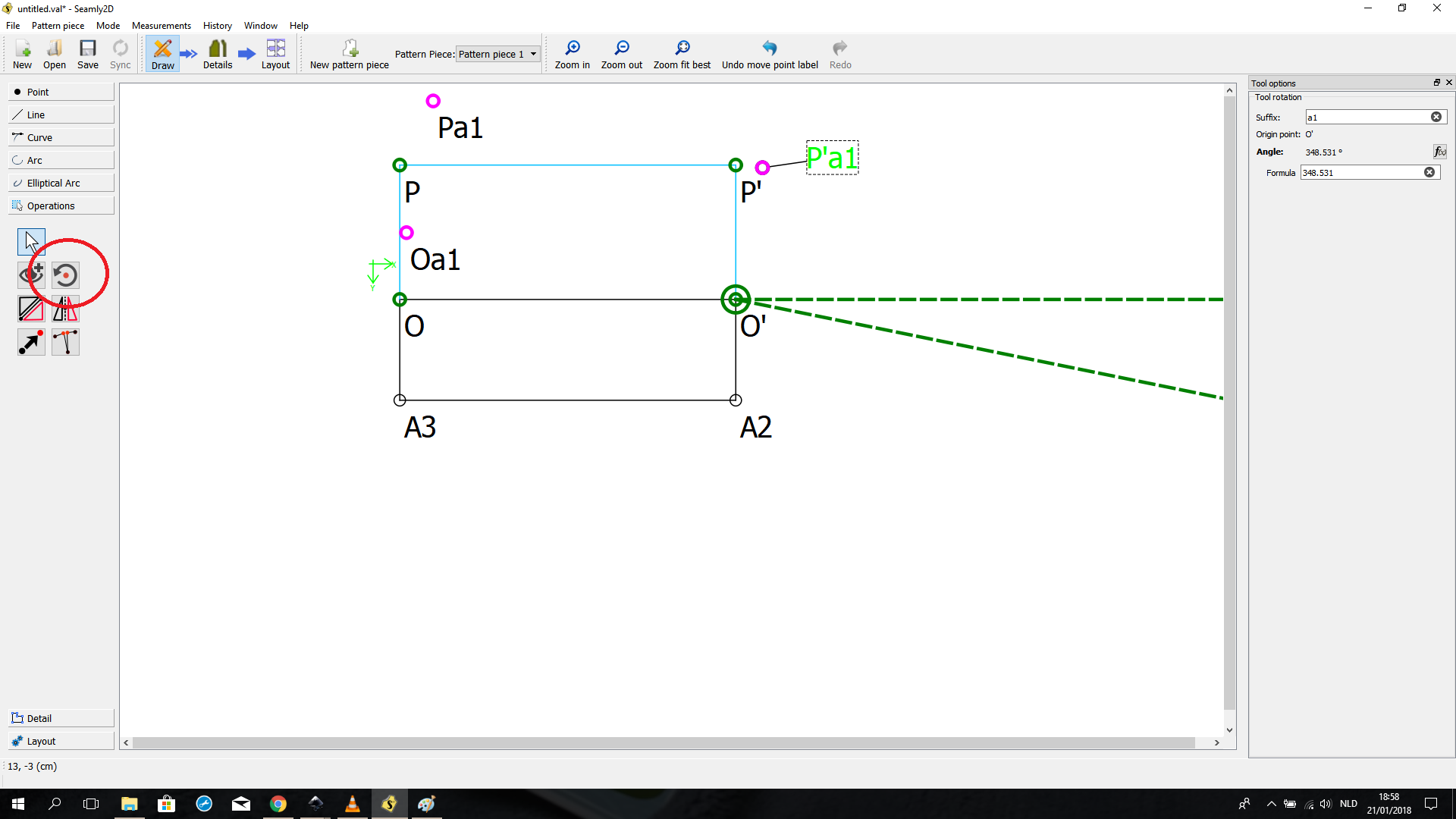Select the Rotation tool icon

point(65,275)
